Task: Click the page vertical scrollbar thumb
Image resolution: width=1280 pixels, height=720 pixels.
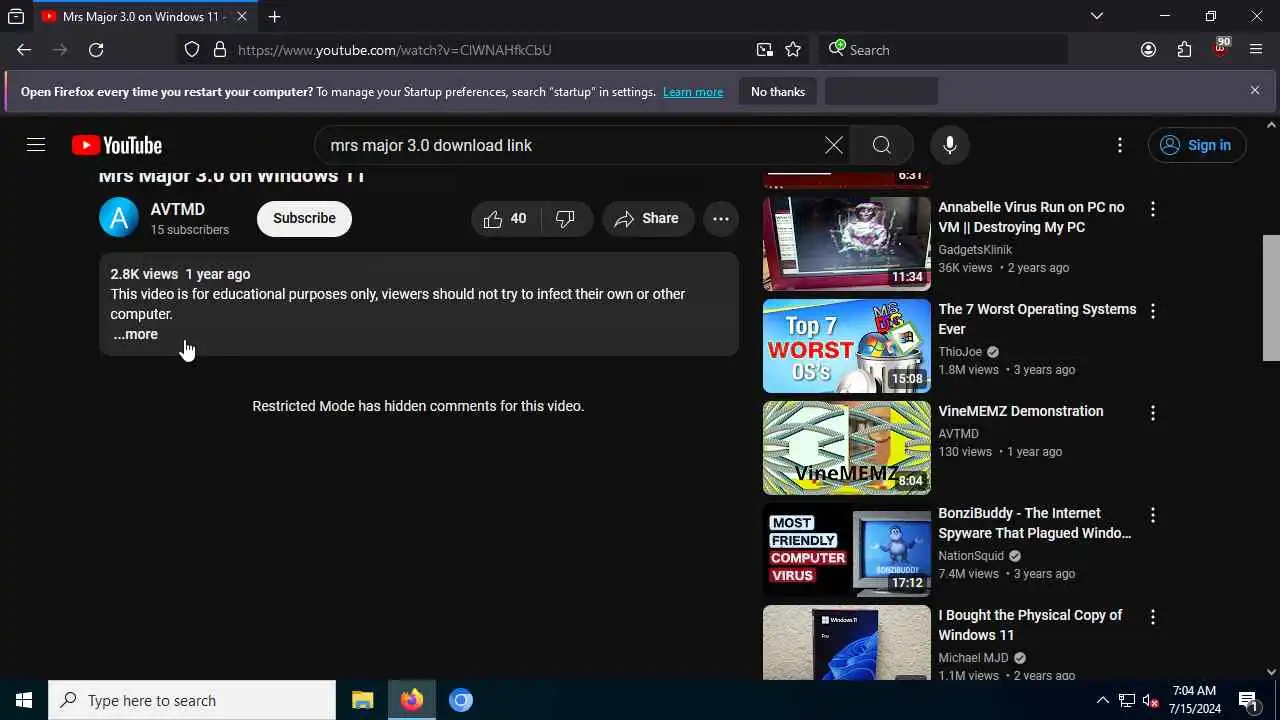Action: pyautogui.click(x=1271, y=298)
